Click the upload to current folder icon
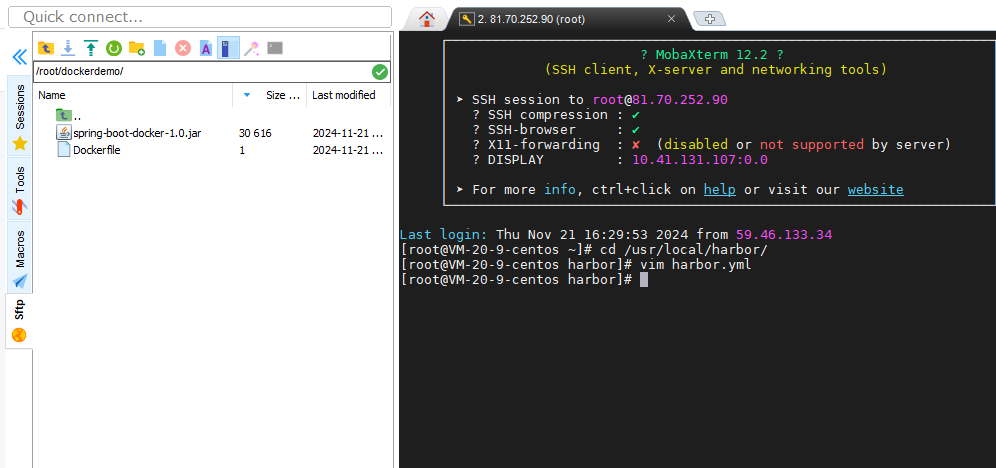The width and height of the screenshot is (996, 468). tap(91, 48)
